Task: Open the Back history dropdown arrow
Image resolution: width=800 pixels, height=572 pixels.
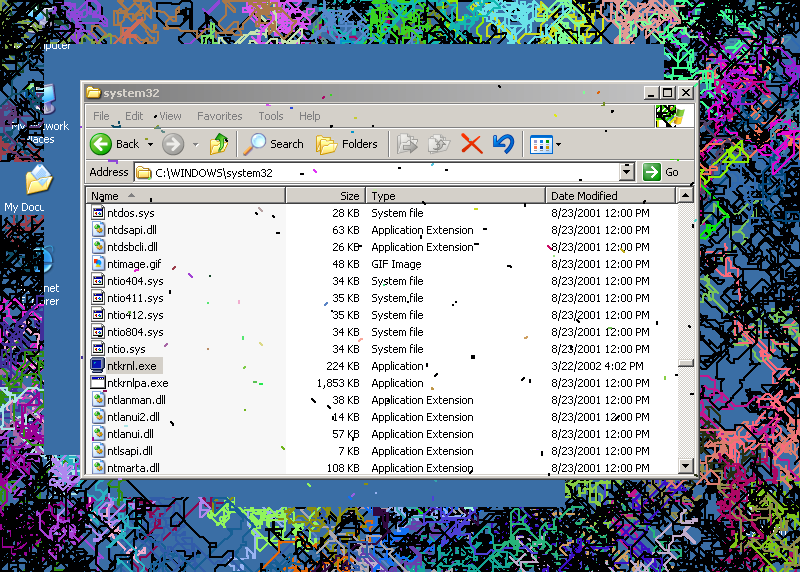Action: coord(150,144)
